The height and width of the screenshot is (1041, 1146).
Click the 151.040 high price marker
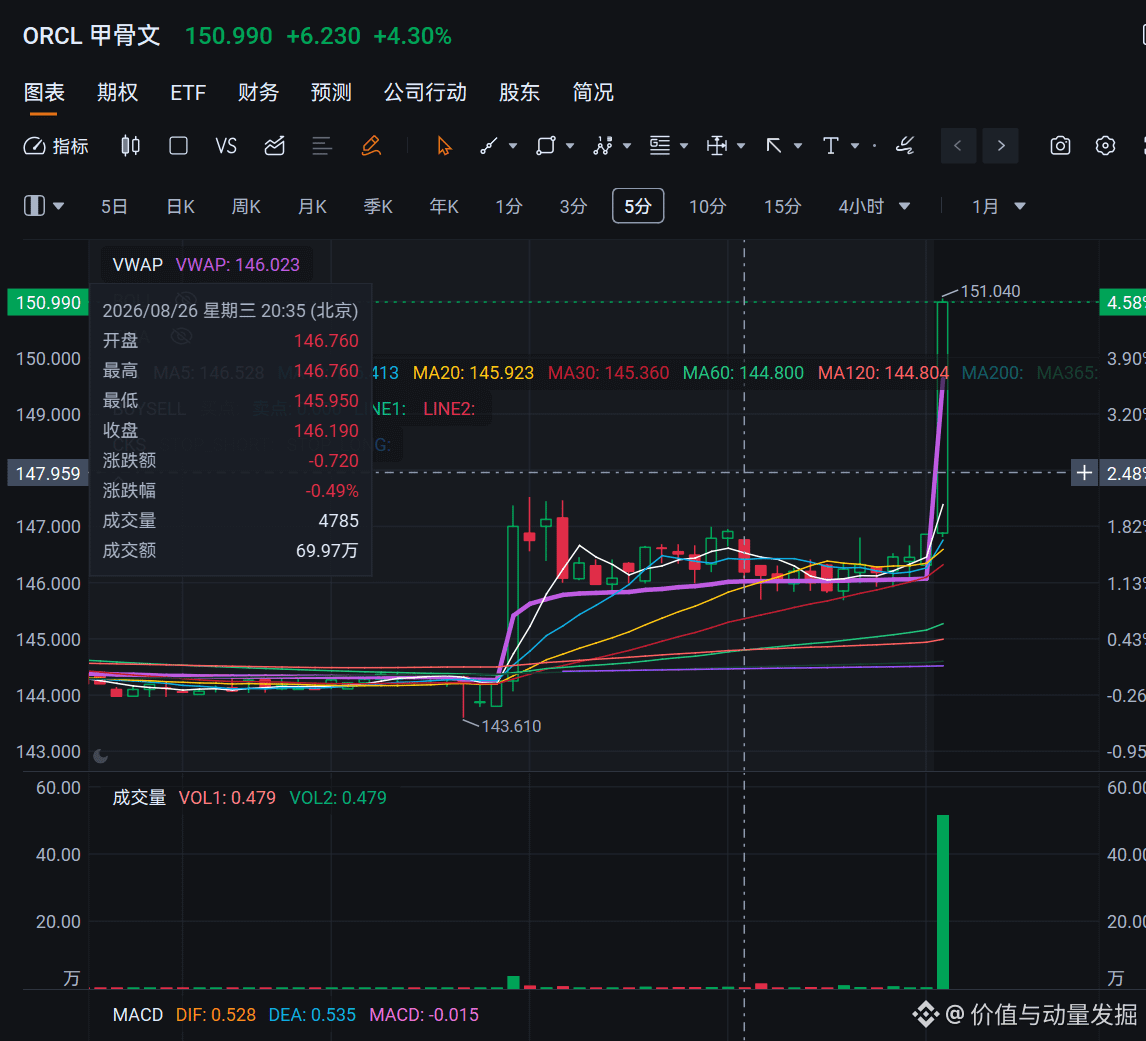[x=990, y=291]
